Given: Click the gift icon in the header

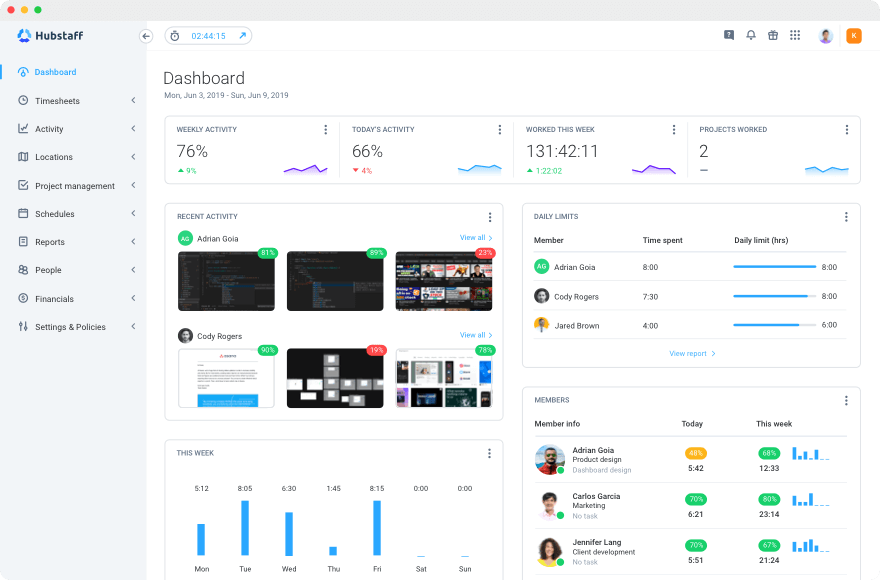Looking at the screenshot, I should [x=773, y=34].
